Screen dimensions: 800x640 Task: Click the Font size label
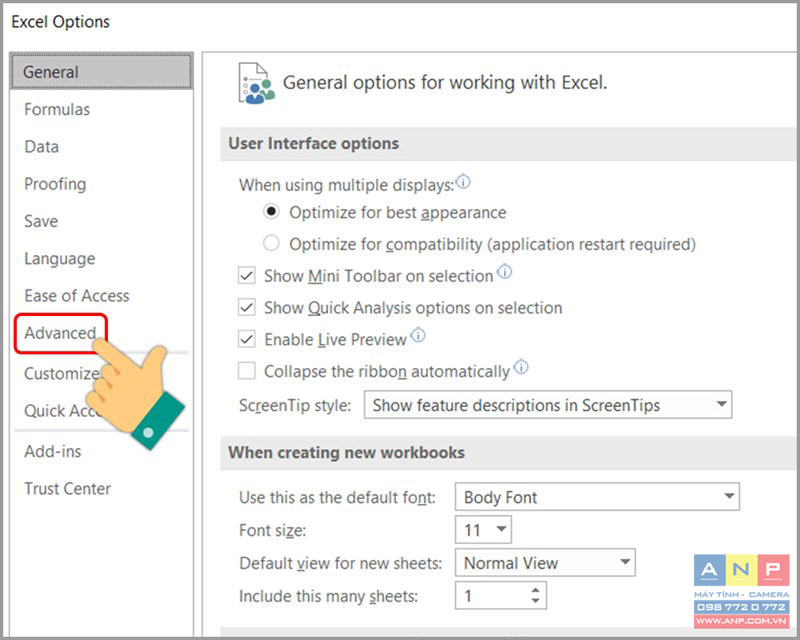point(272,530)
